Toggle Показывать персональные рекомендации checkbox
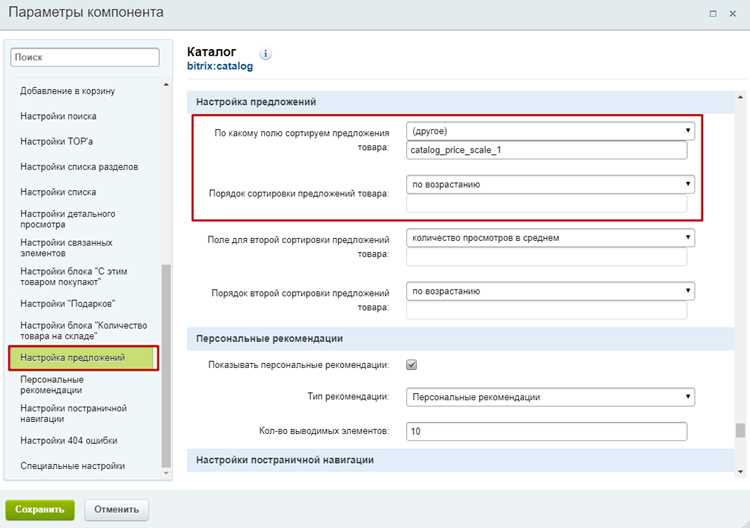The height and width of the screenshot is (528, 750). click(x=411, y=365)
